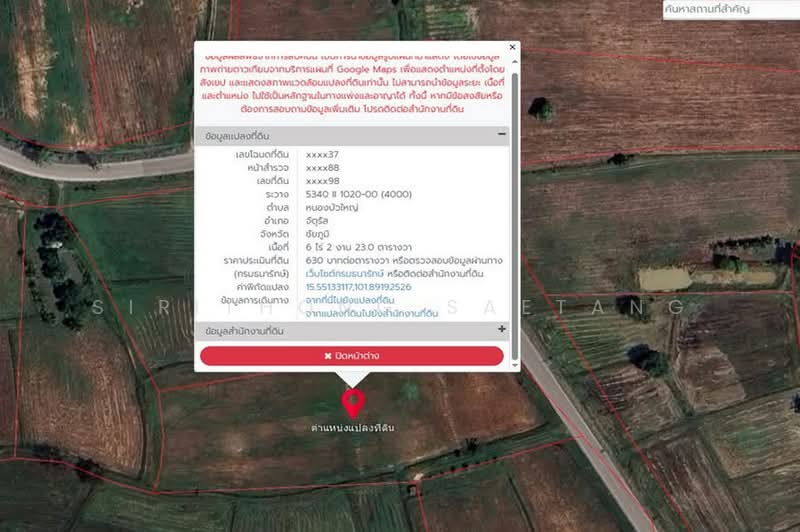
Task: Open จากที่นี่ไปยังแปลงที่ดิน directions link
Action: click(x=350, y=300)
